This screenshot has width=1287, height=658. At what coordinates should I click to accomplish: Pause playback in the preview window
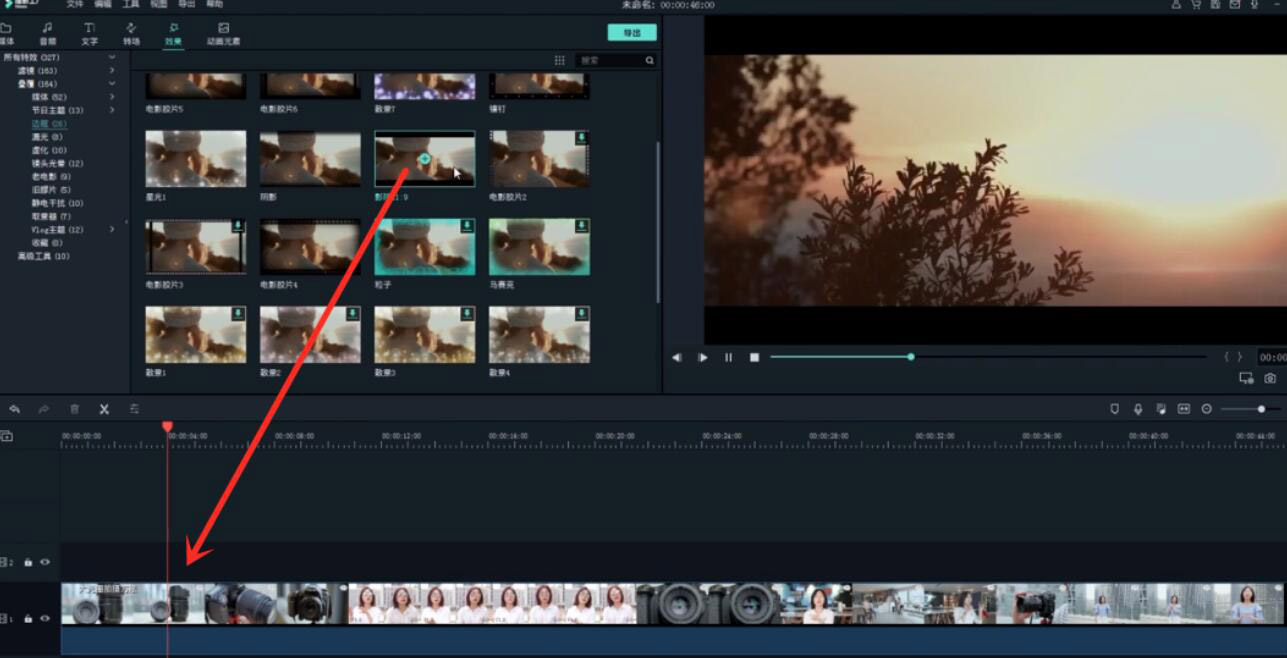pos(728,356)
